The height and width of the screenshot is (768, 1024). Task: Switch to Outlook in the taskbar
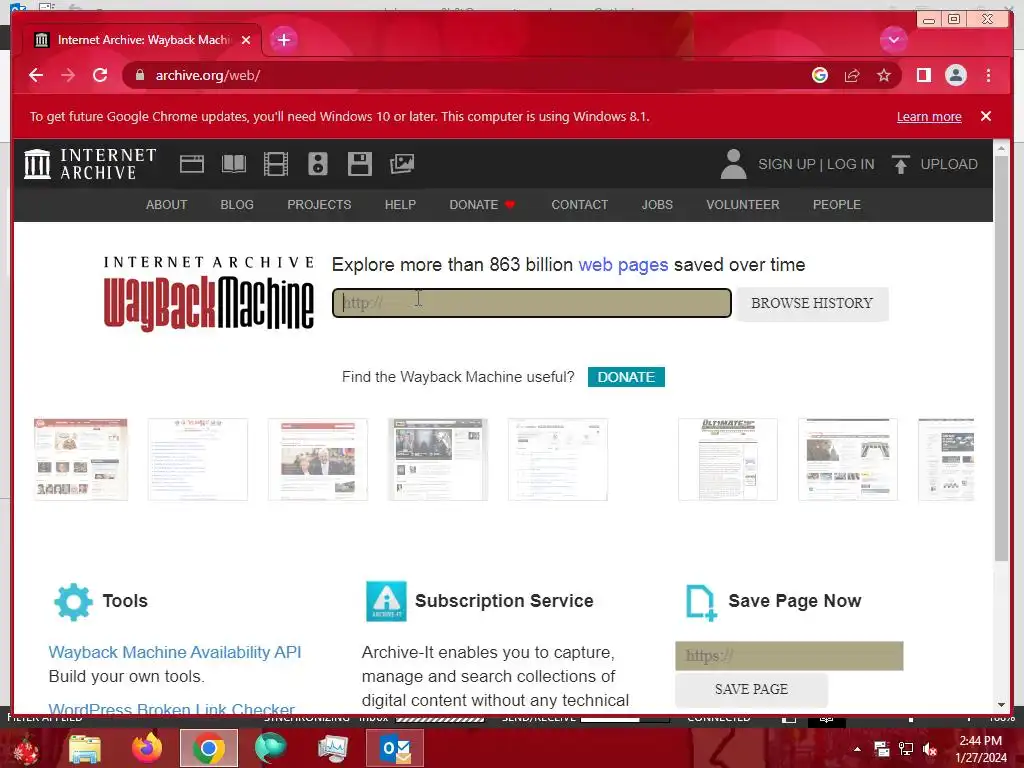395,748
